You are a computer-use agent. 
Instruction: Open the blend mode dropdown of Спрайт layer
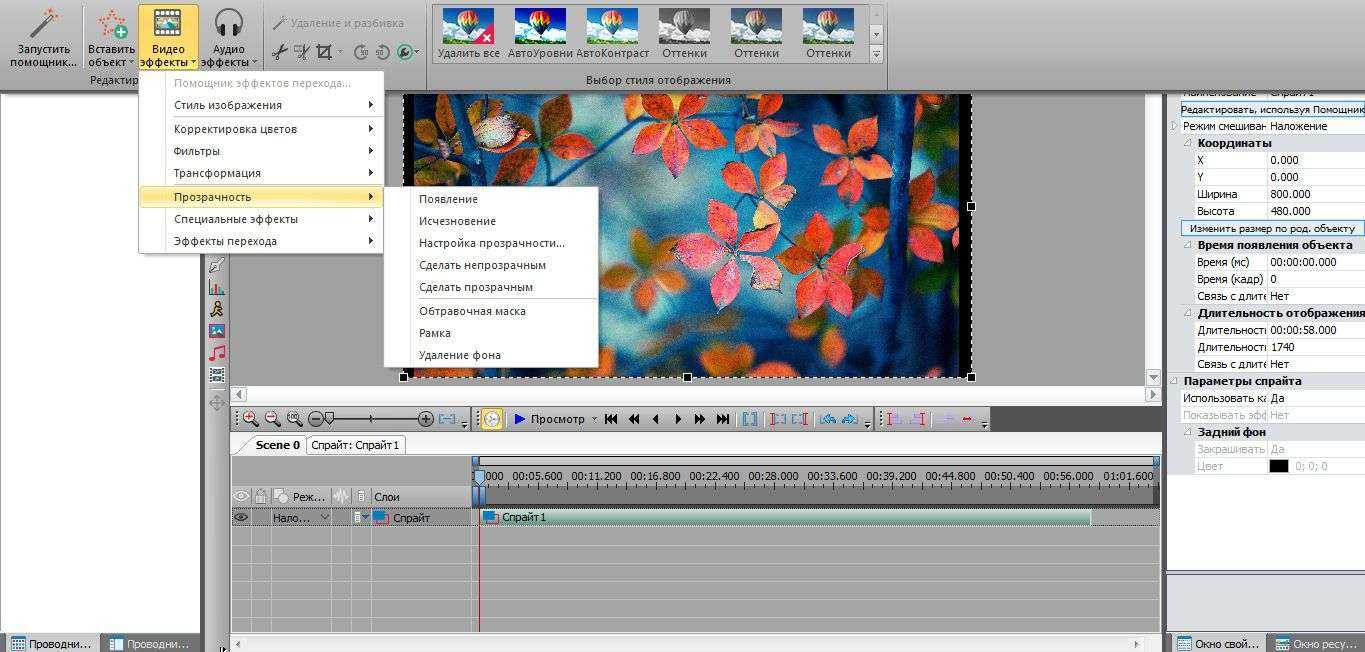tap(324, 518)
